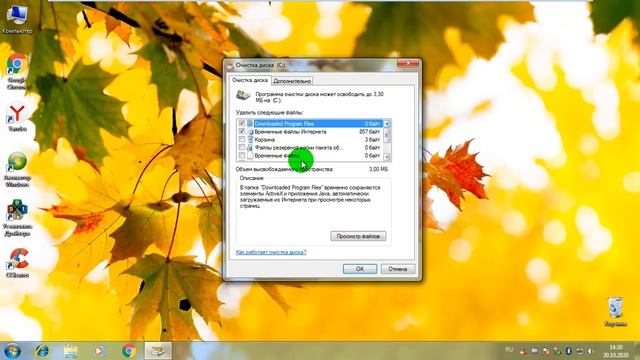Switch to the Дополнительно tab

[x=292, y=81]
